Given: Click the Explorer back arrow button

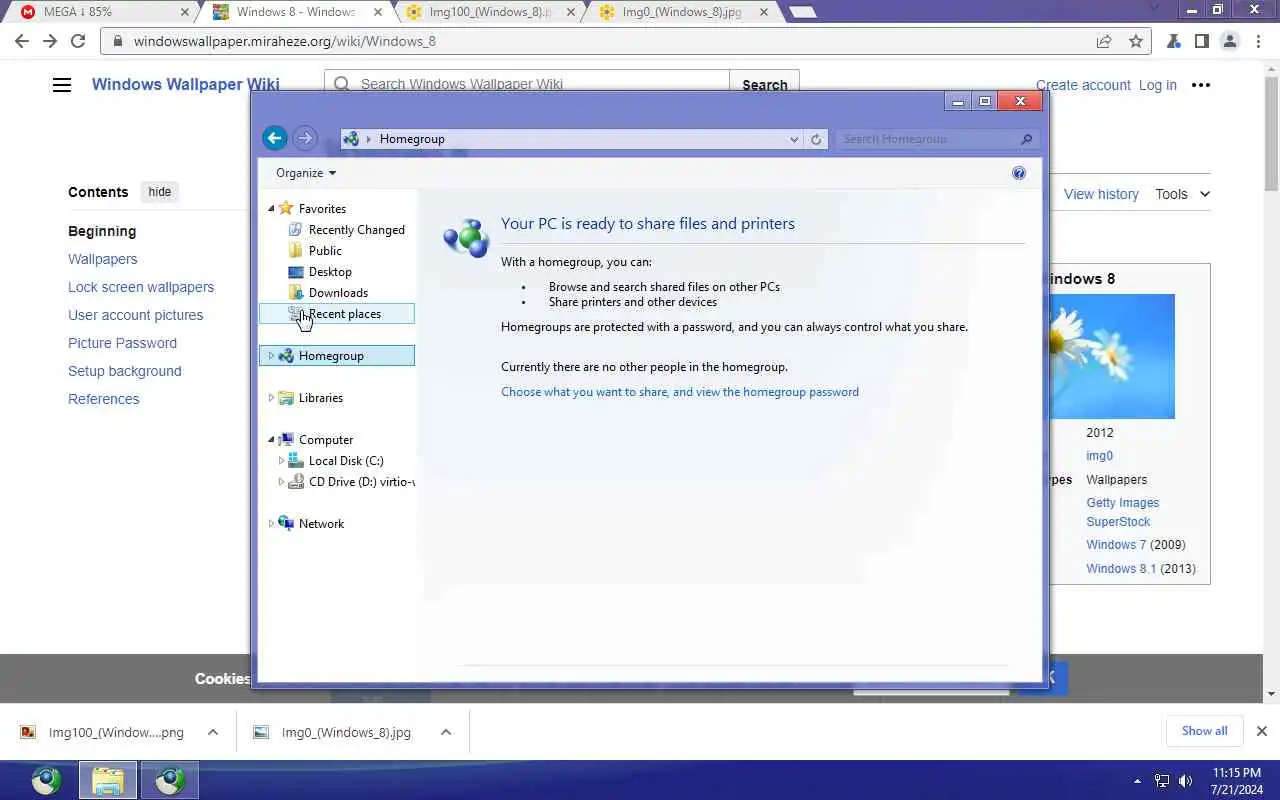Looking at the screenshot, I should (x=275, y=139).
